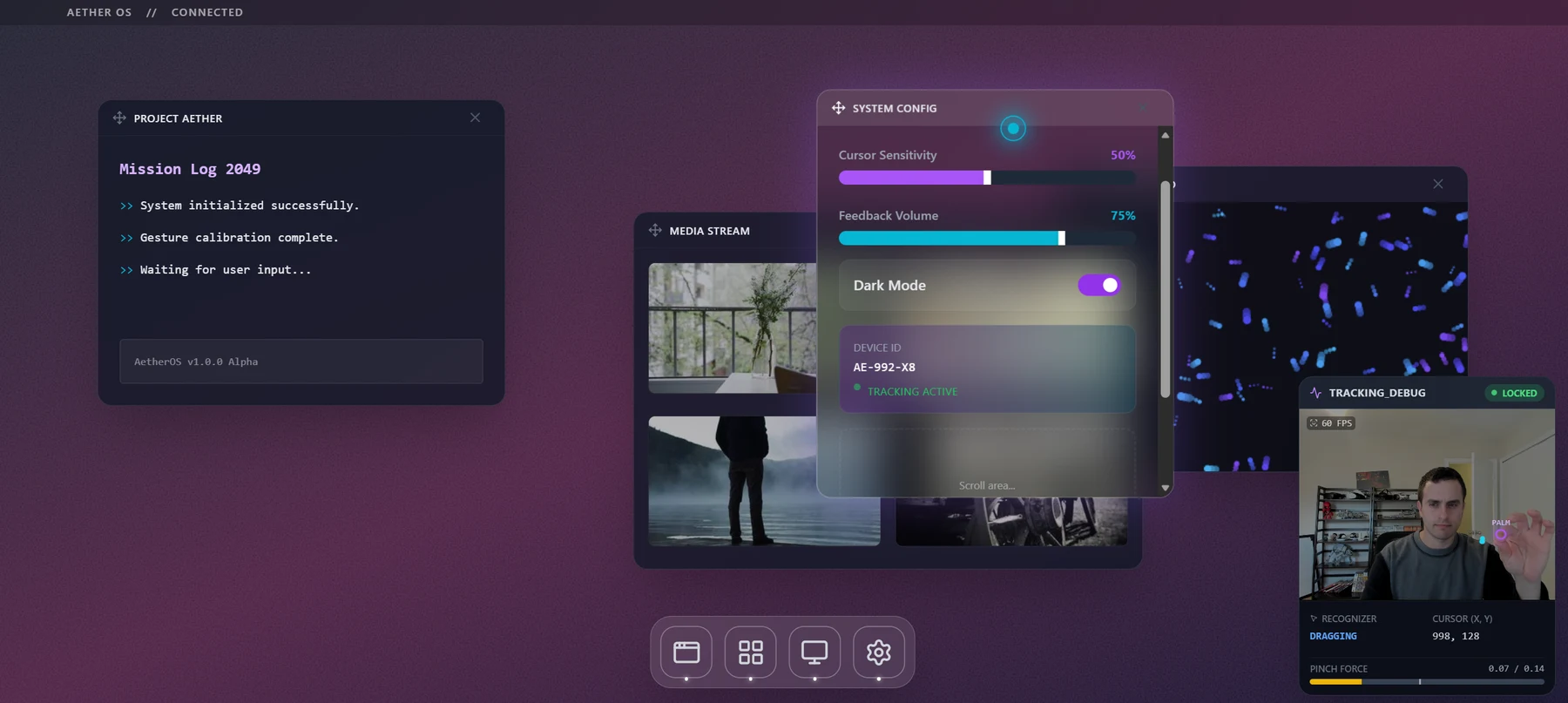Click the arrow icon next to RECOGNIZER

(x=1314, y=619)
